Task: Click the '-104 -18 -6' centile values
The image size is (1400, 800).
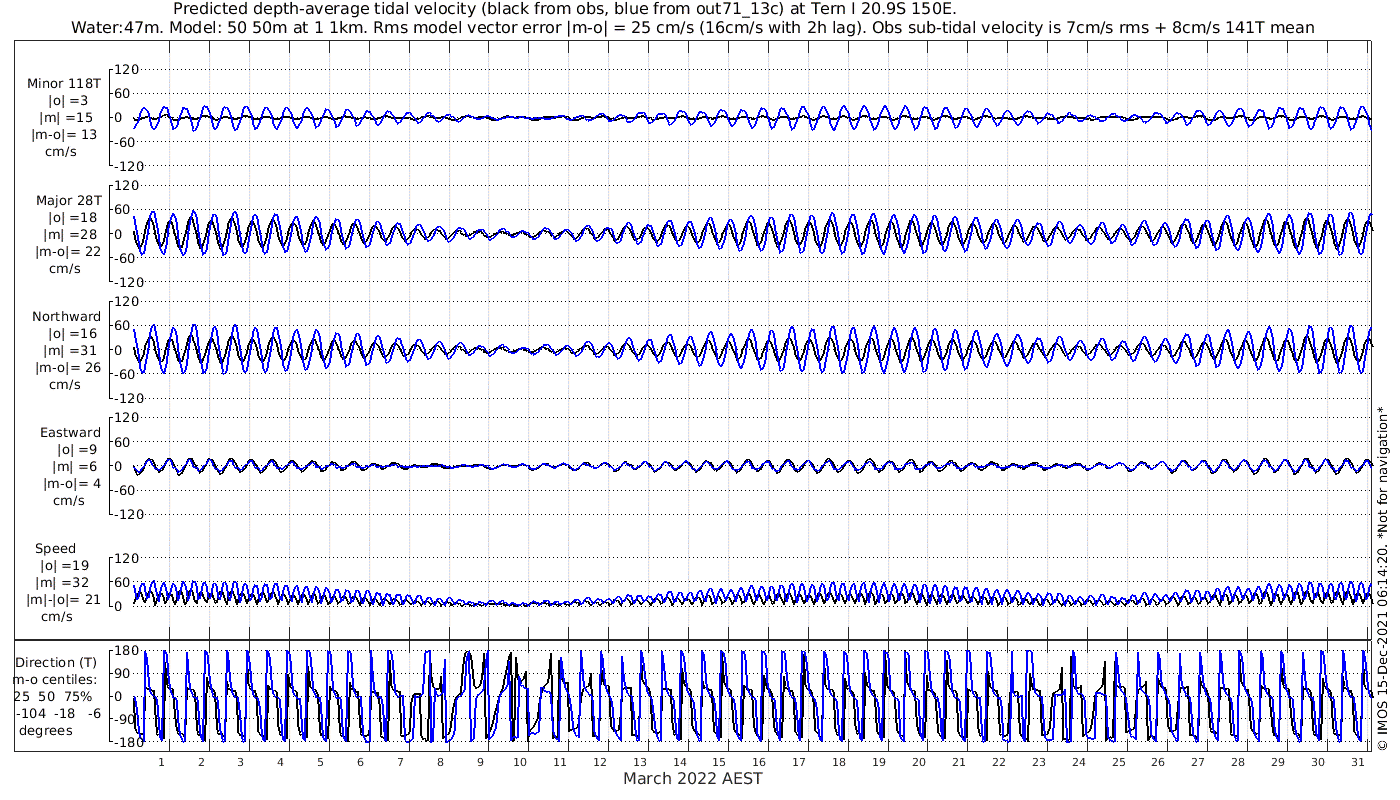Action: (x=58, y=713)
